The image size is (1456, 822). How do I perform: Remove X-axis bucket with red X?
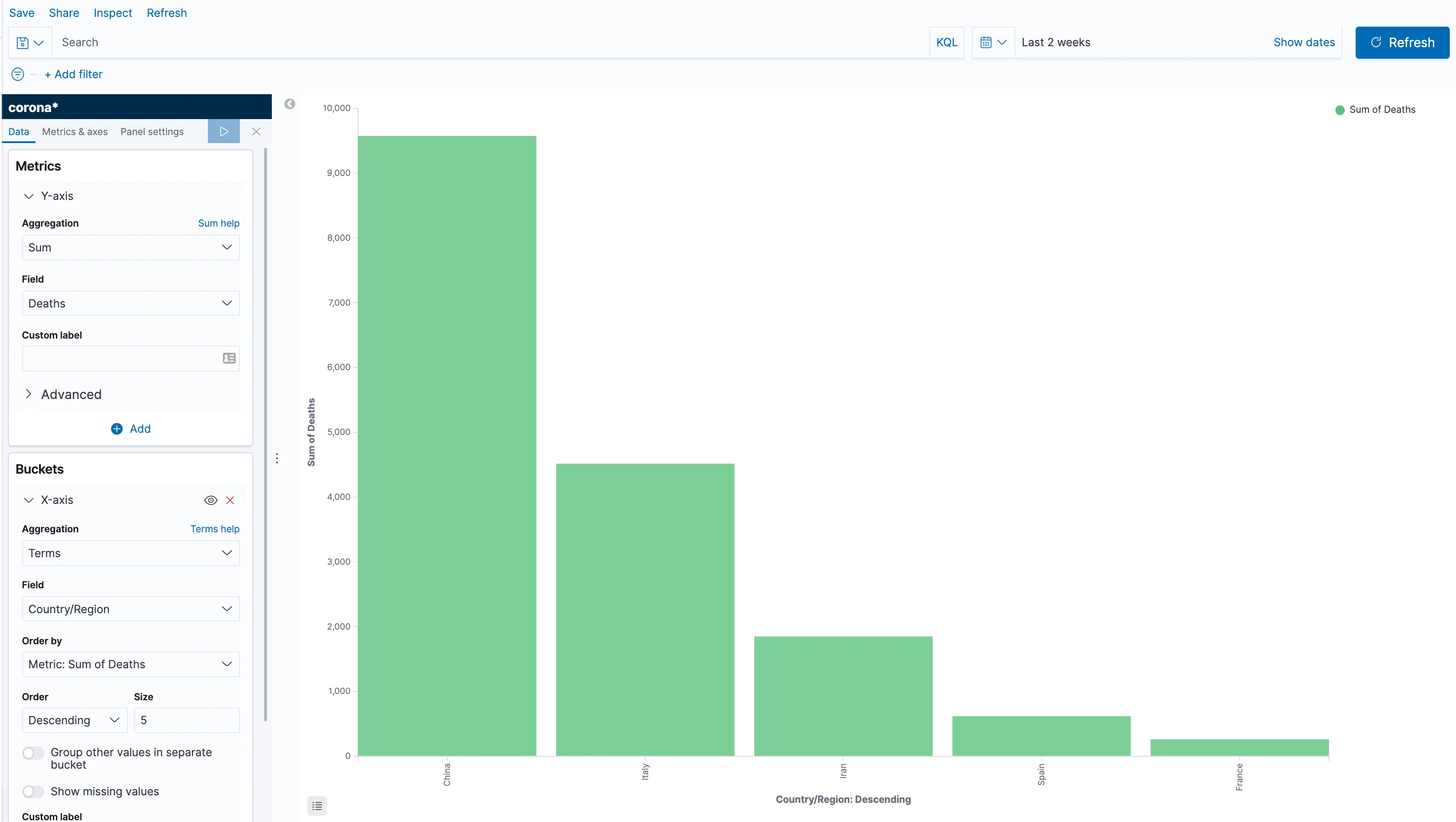click(230, 500)
